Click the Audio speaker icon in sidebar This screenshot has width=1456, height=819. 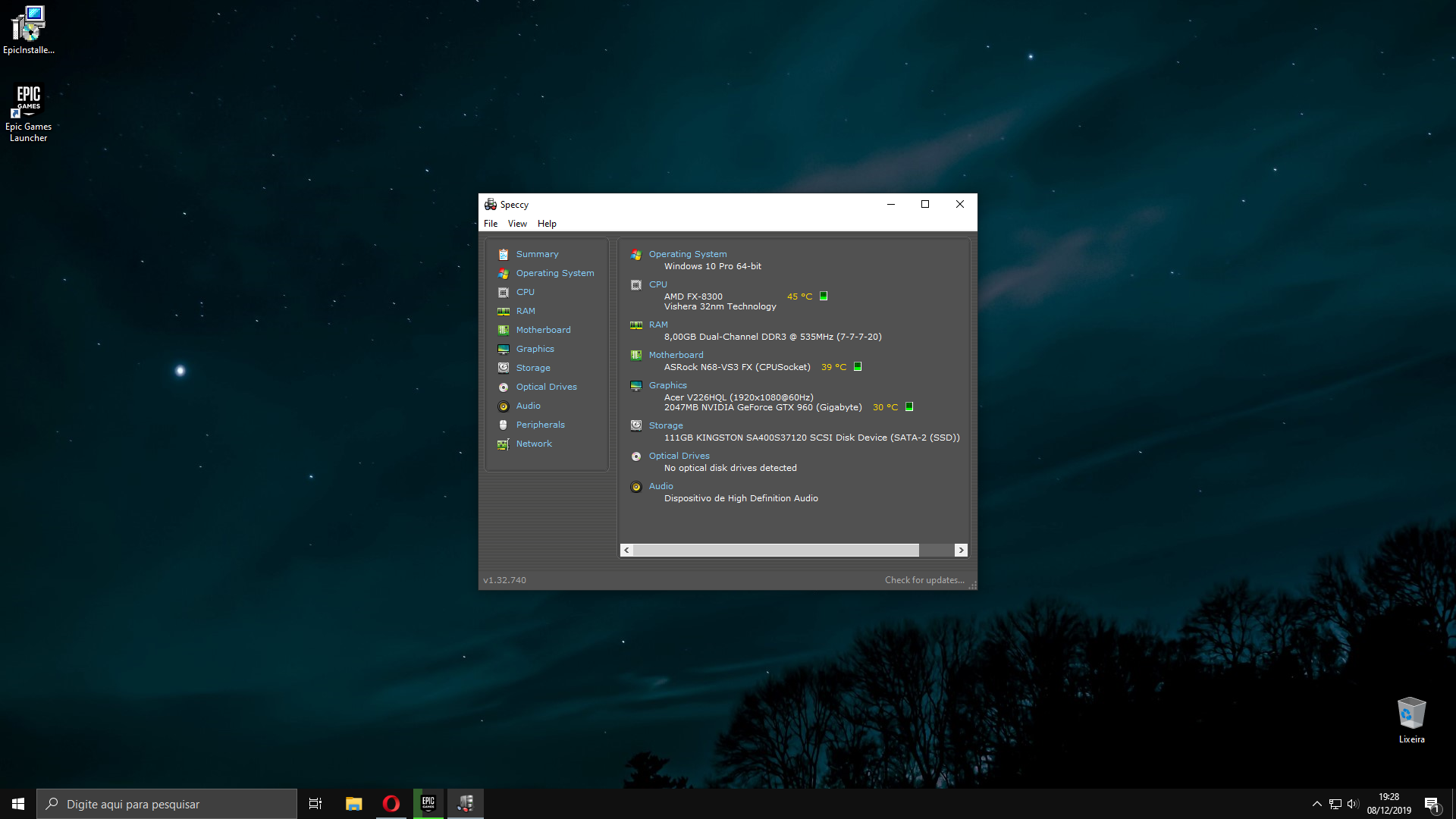(504, 406)
